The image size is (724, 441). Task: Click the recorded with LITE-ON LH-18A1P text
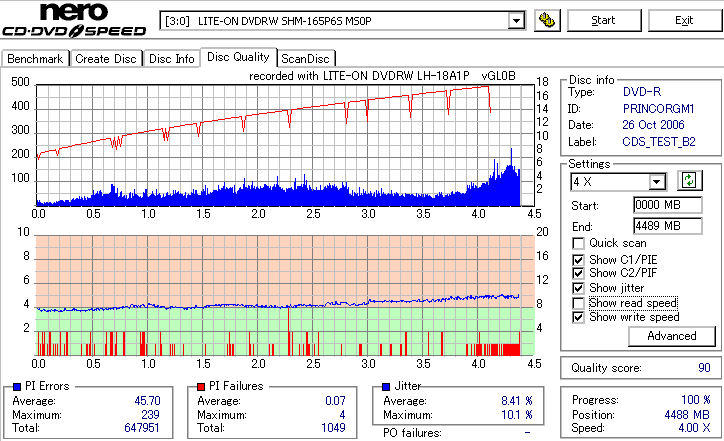(382, 76)
